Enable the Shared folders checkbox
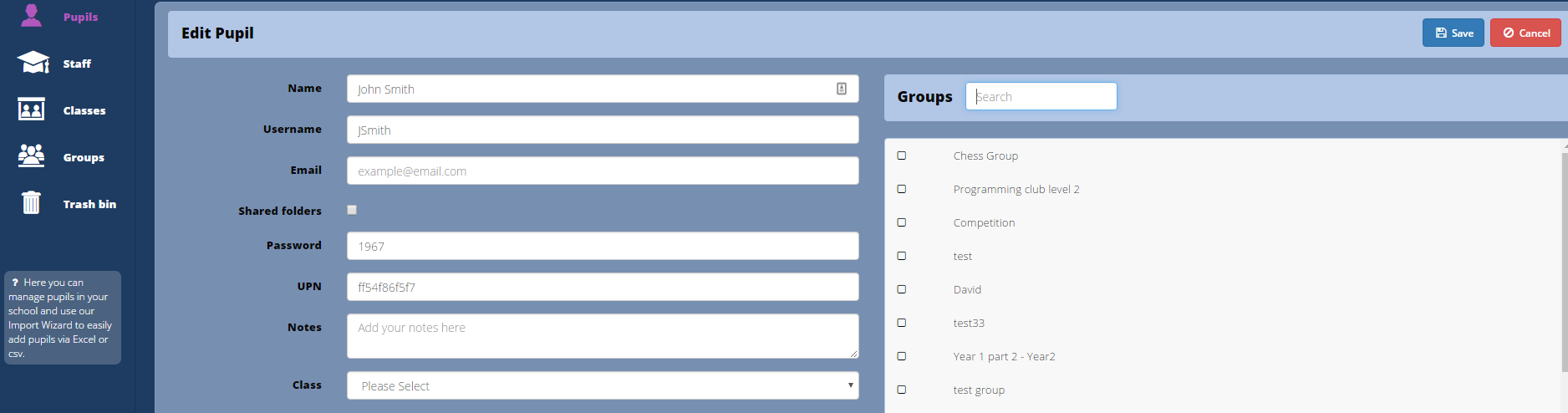Viewport: 1568px width, 413px height. (x=352, y=210)
